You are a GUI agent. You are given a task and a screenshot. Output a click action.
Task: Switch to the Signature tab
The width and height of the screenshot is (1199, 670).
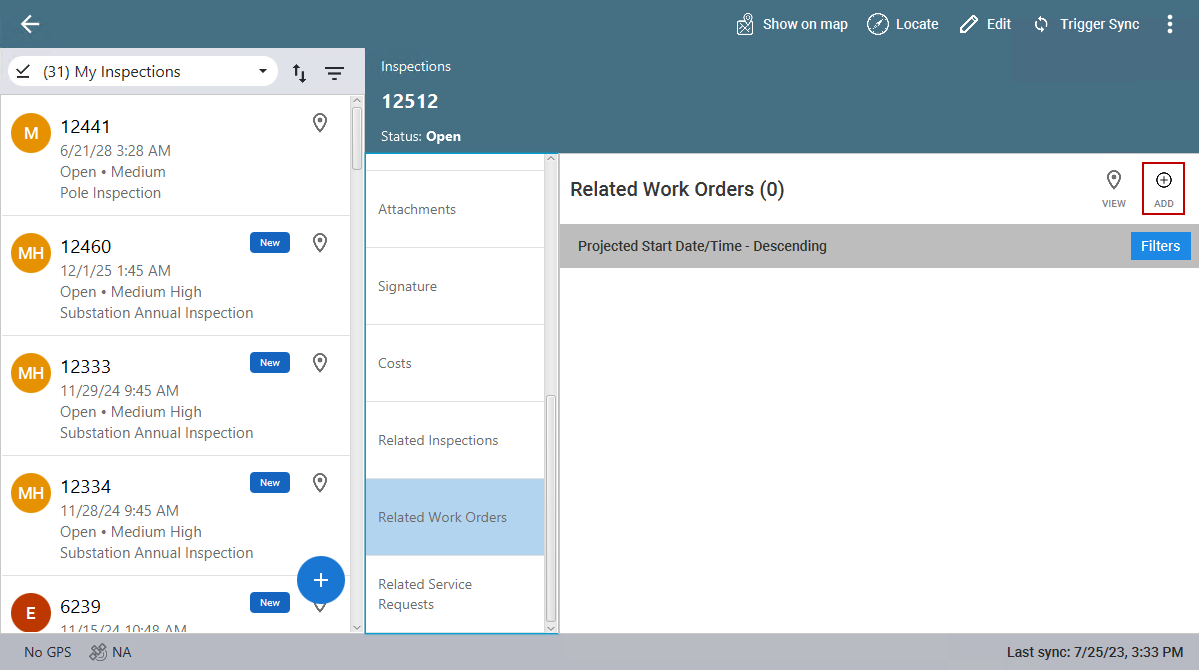click(x=455, y=286)
